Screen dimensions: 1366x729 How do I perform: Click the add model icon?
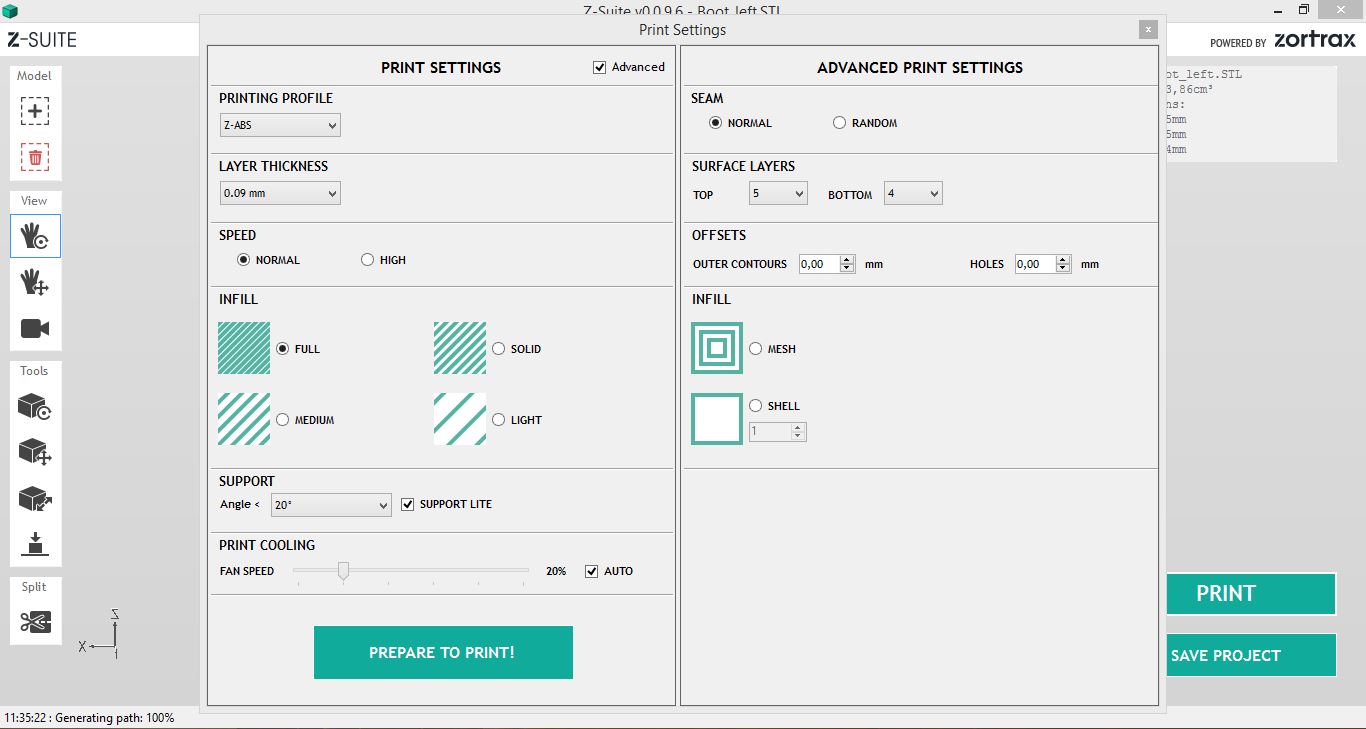[x=35, y=111]
